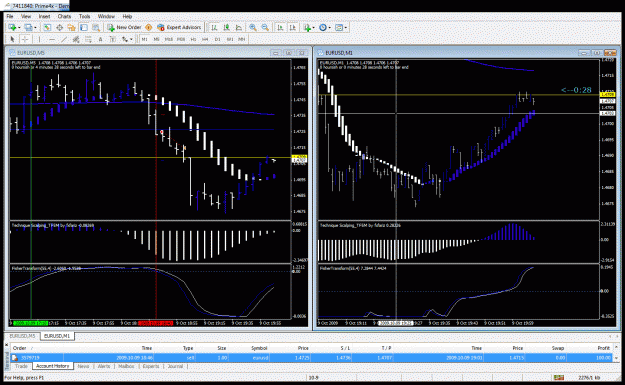Open the News tab in terminal

(83, 366)
